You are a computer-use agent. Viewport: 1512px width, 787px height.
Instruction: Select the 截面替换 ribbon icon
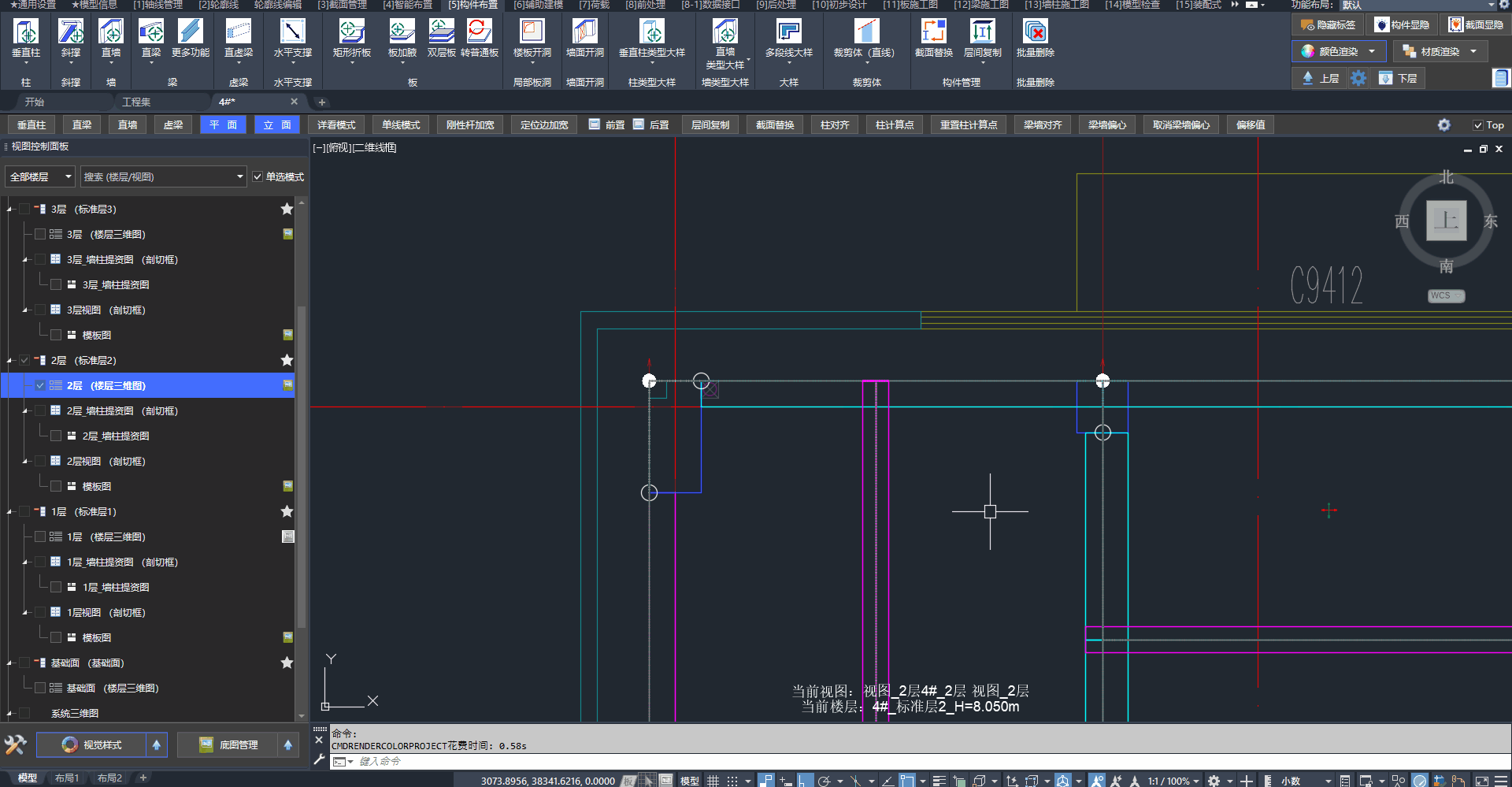pyautogui.click(x=933, y=32)
